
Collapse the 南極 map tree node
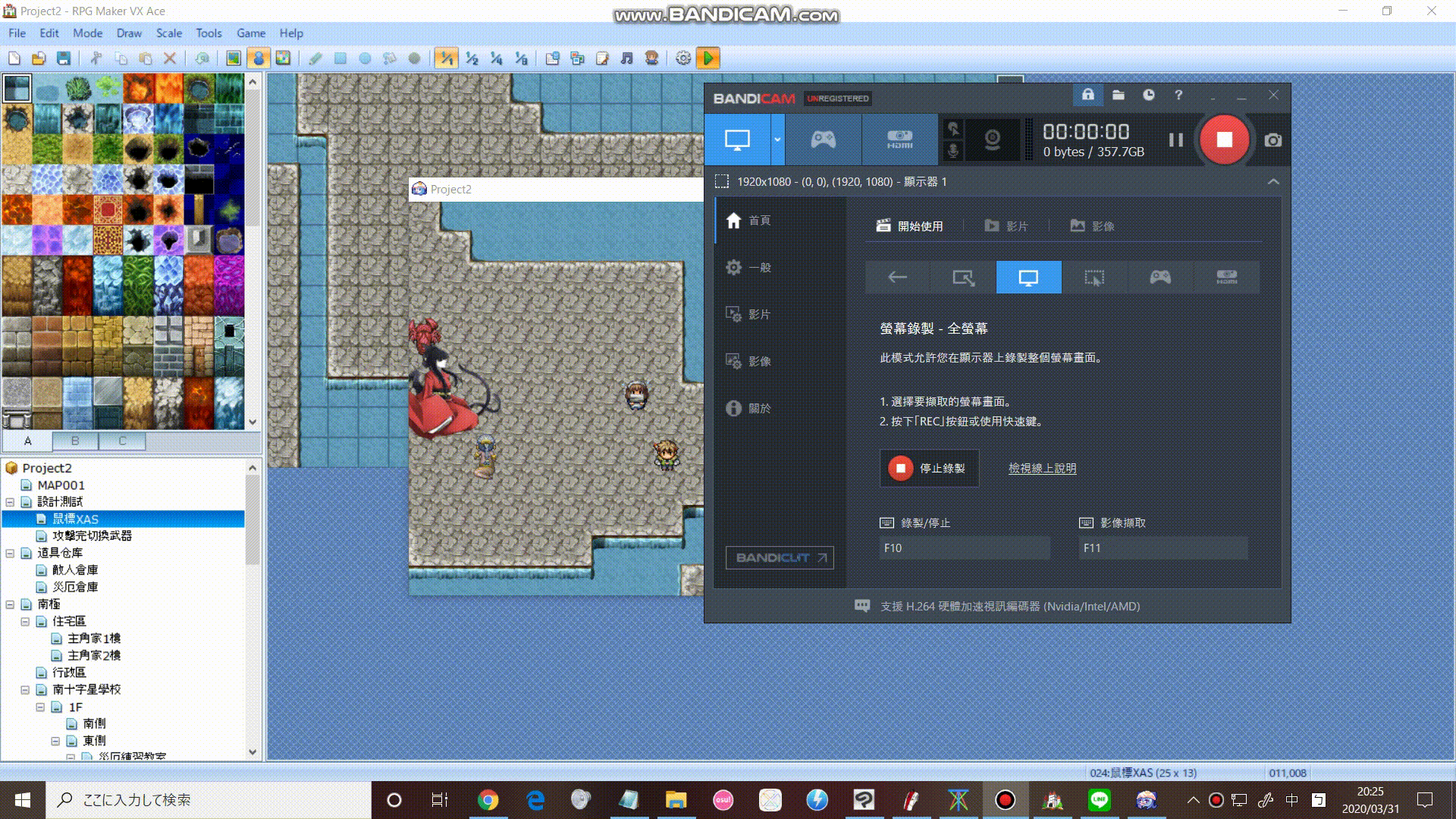coord(10,604)
